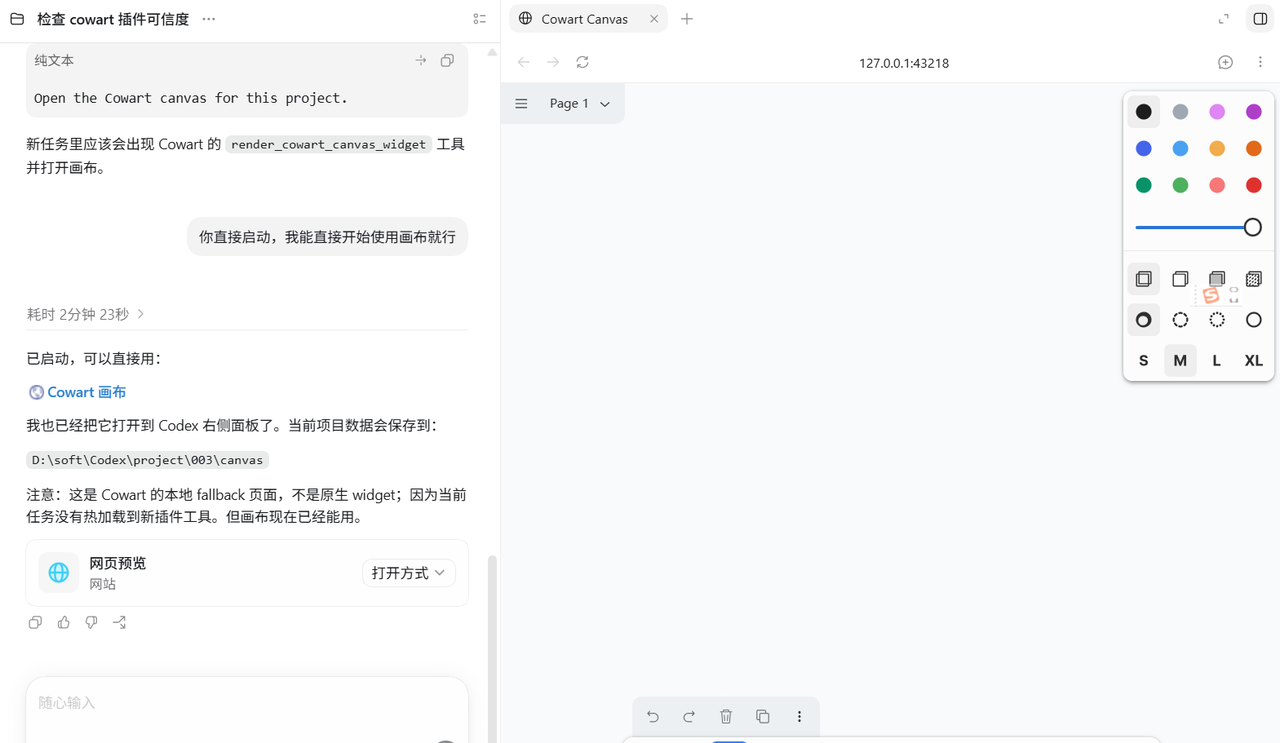Choose size L
Viewport: 1280px width, 743px height.
point(1217,361)
